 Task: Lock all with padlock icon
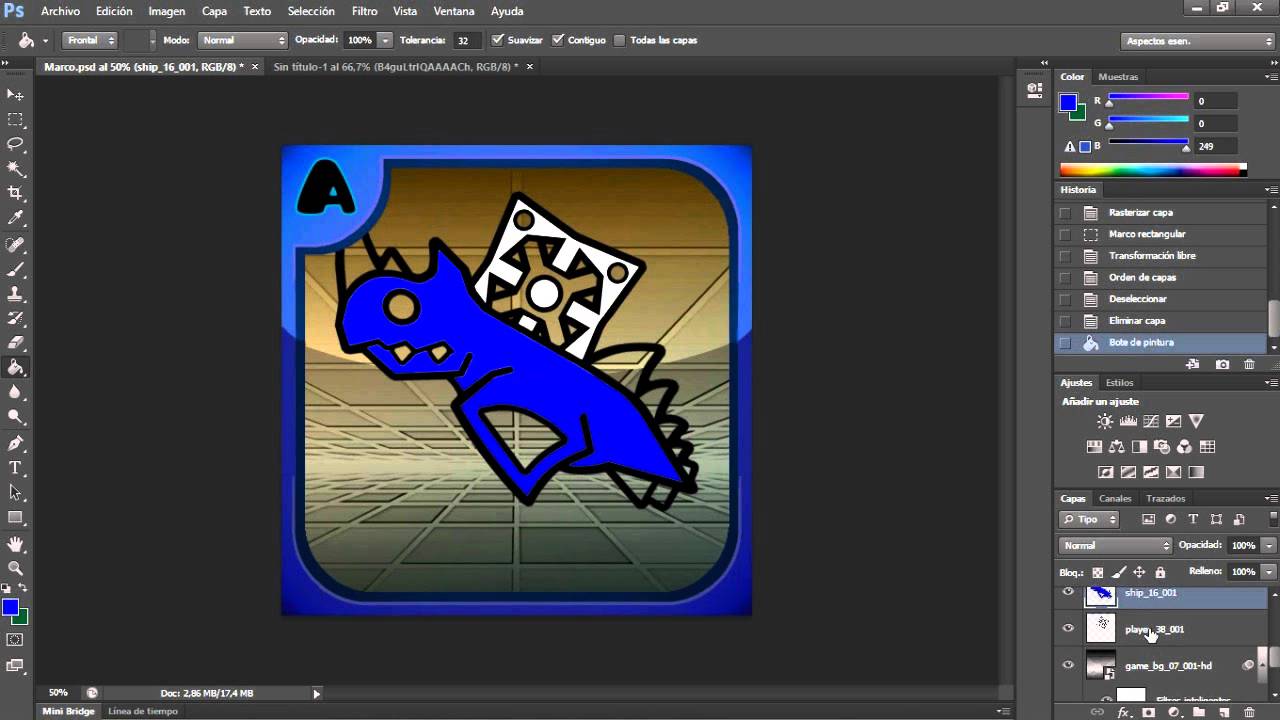coord(1160,572)
